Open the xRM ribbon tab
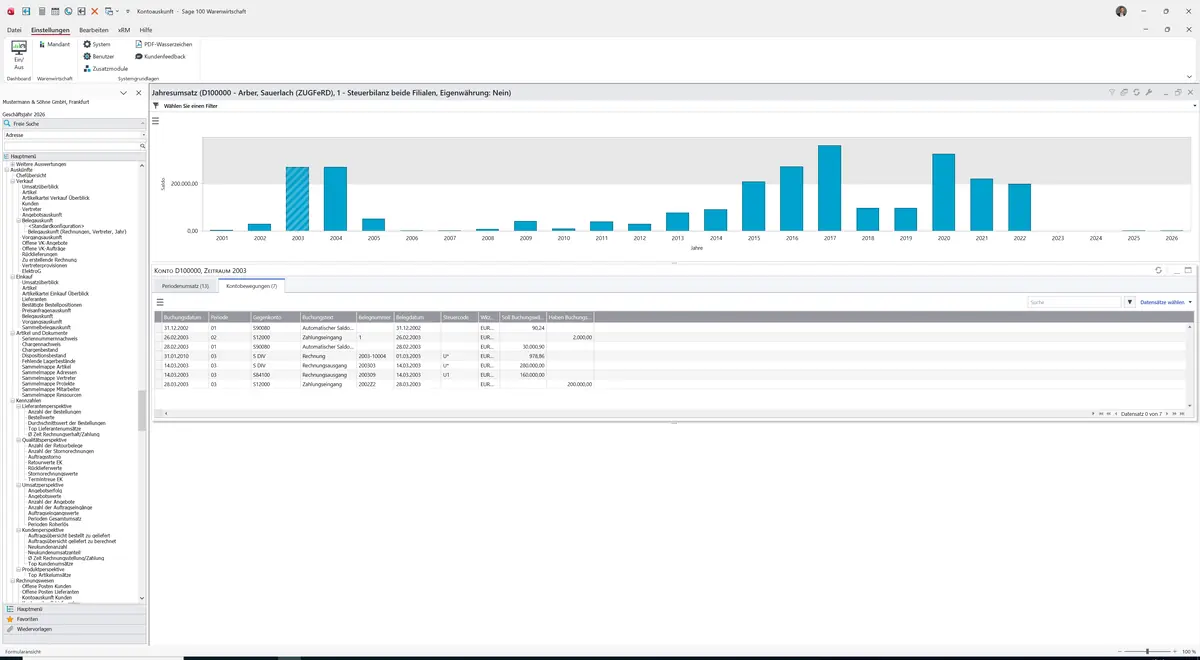This screenshot has width=1200, height=660. tap(124, 31)
